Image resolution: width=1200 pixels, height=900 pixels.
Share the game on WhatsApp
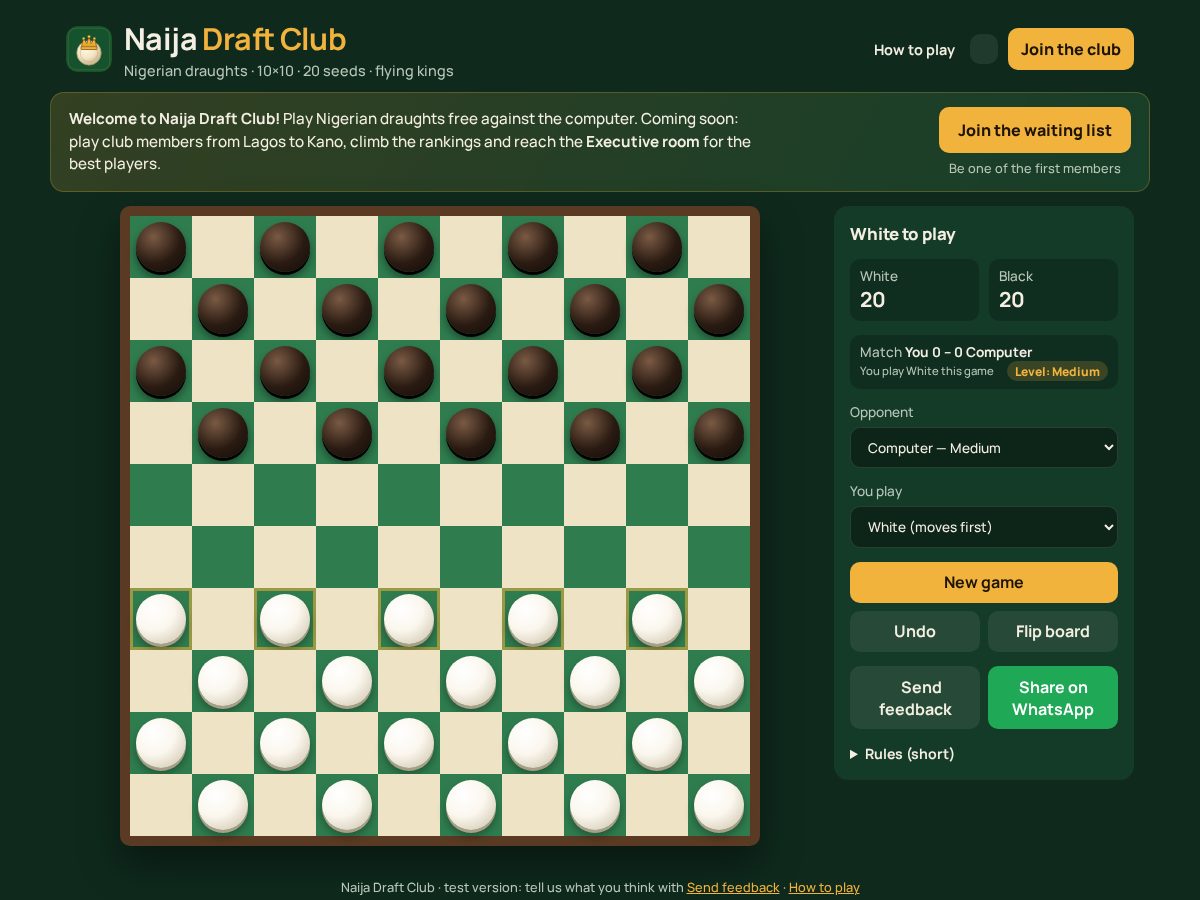click(x=1053, y=698)
